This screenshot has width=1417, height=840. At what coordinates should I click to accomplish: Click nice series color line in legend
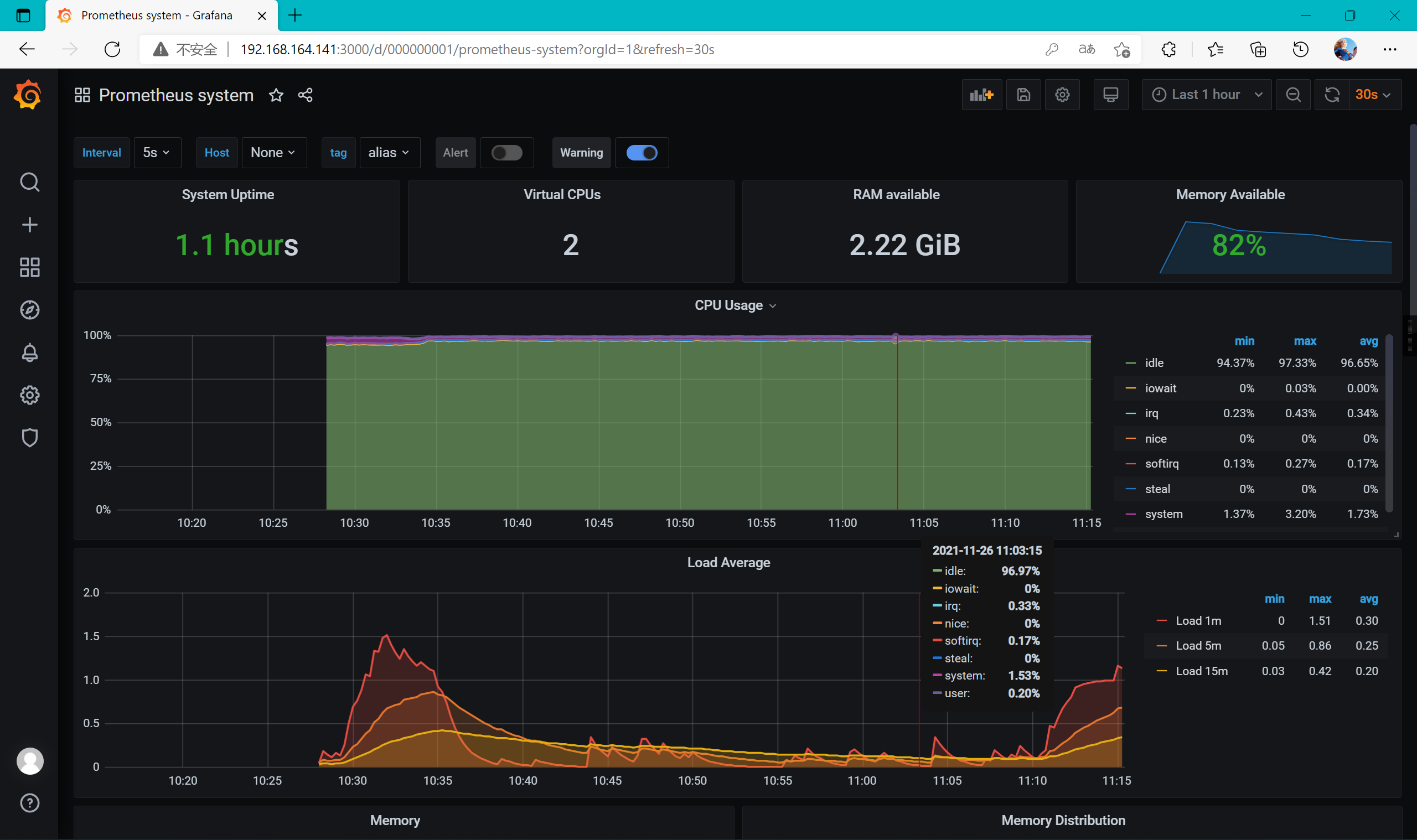click(x=1130, y=439)
